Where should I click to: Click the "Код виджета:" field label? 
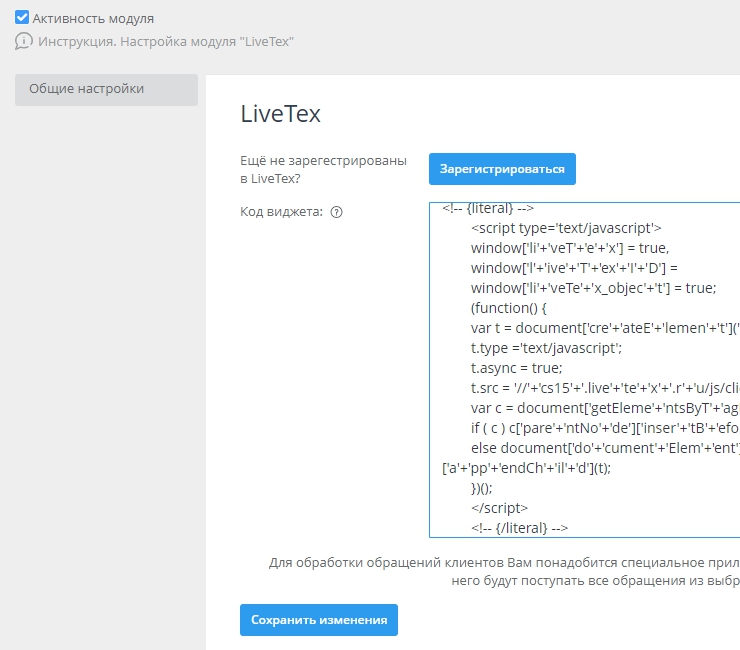pyautogui.click(x=282, y=212)
